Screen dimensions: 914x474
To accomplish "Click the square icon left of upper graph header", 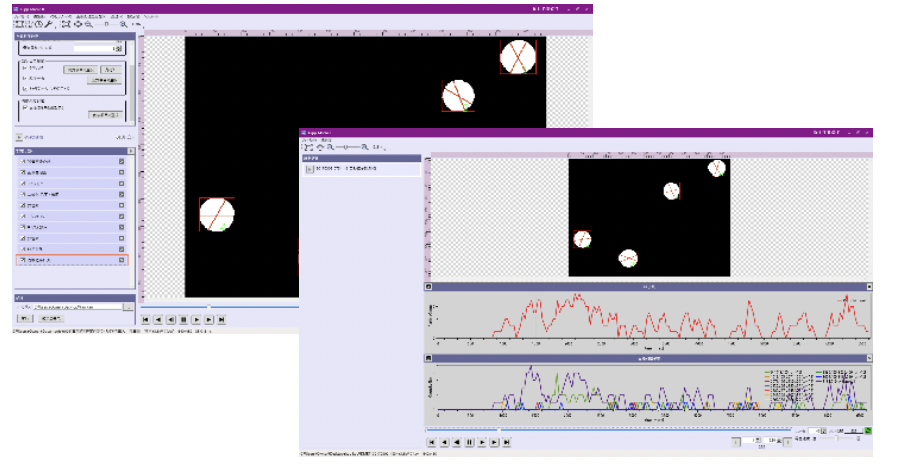I will 428,286.
